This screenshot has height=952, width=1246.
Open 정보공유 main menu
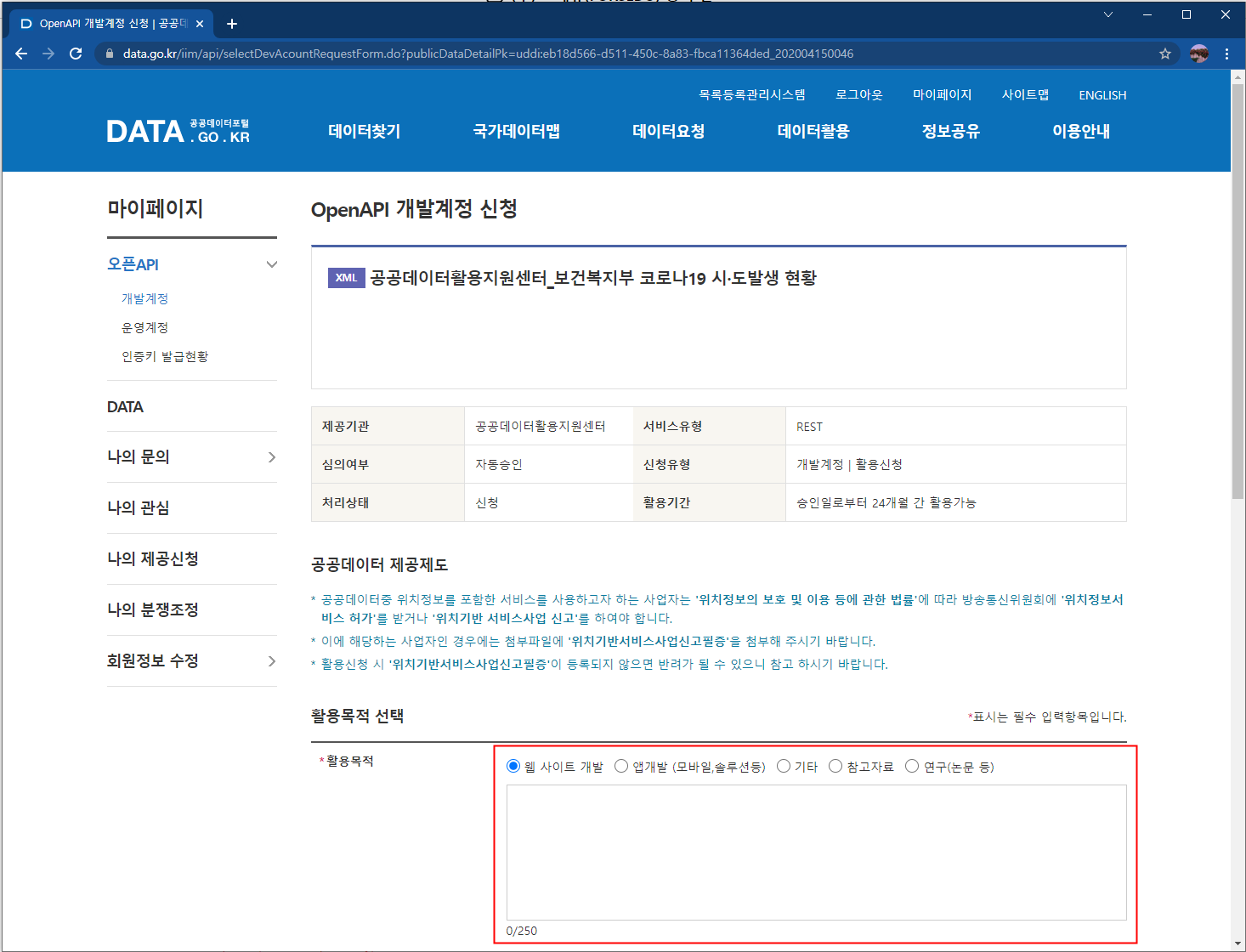point(951,131)
